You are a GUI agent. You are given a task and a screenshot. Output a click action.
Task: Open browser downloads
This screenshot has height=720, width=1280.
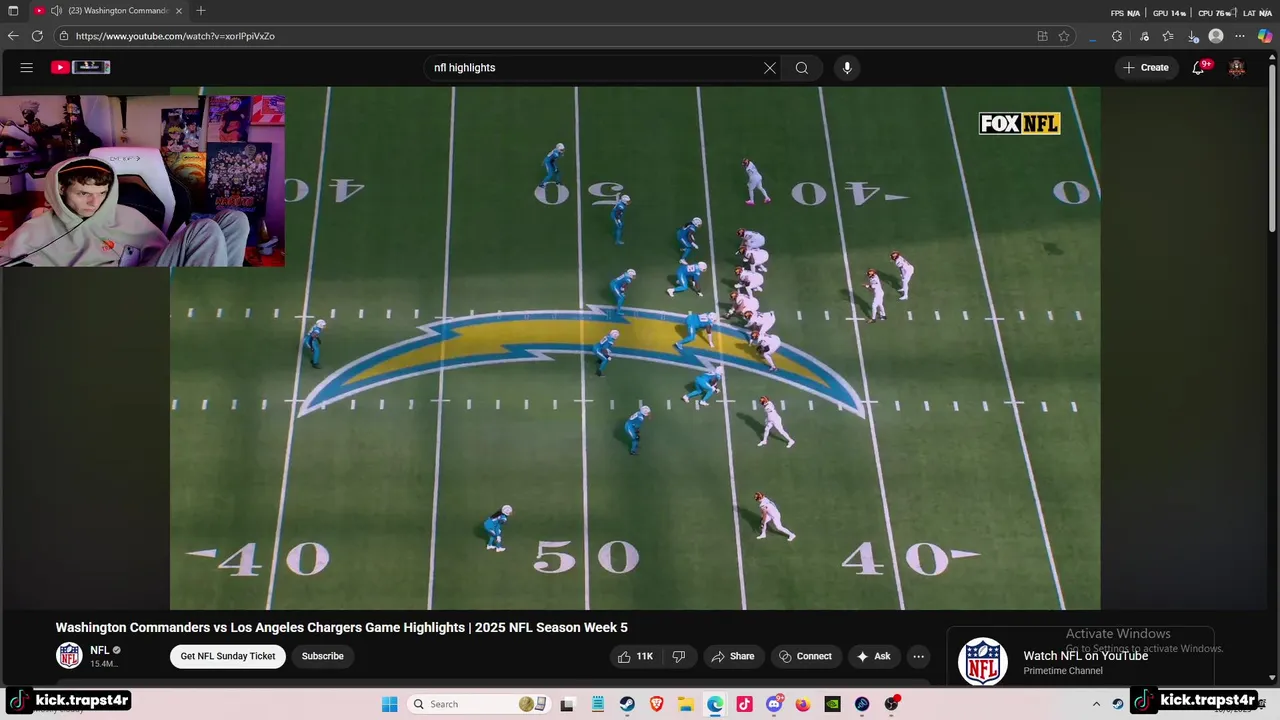click(1193, 36)
